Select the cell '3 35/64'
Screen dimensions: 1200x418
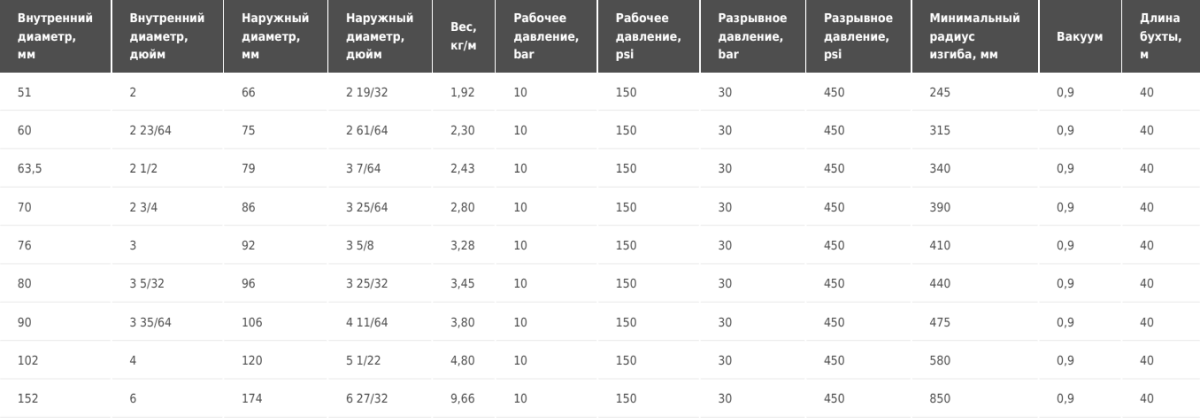148,323
